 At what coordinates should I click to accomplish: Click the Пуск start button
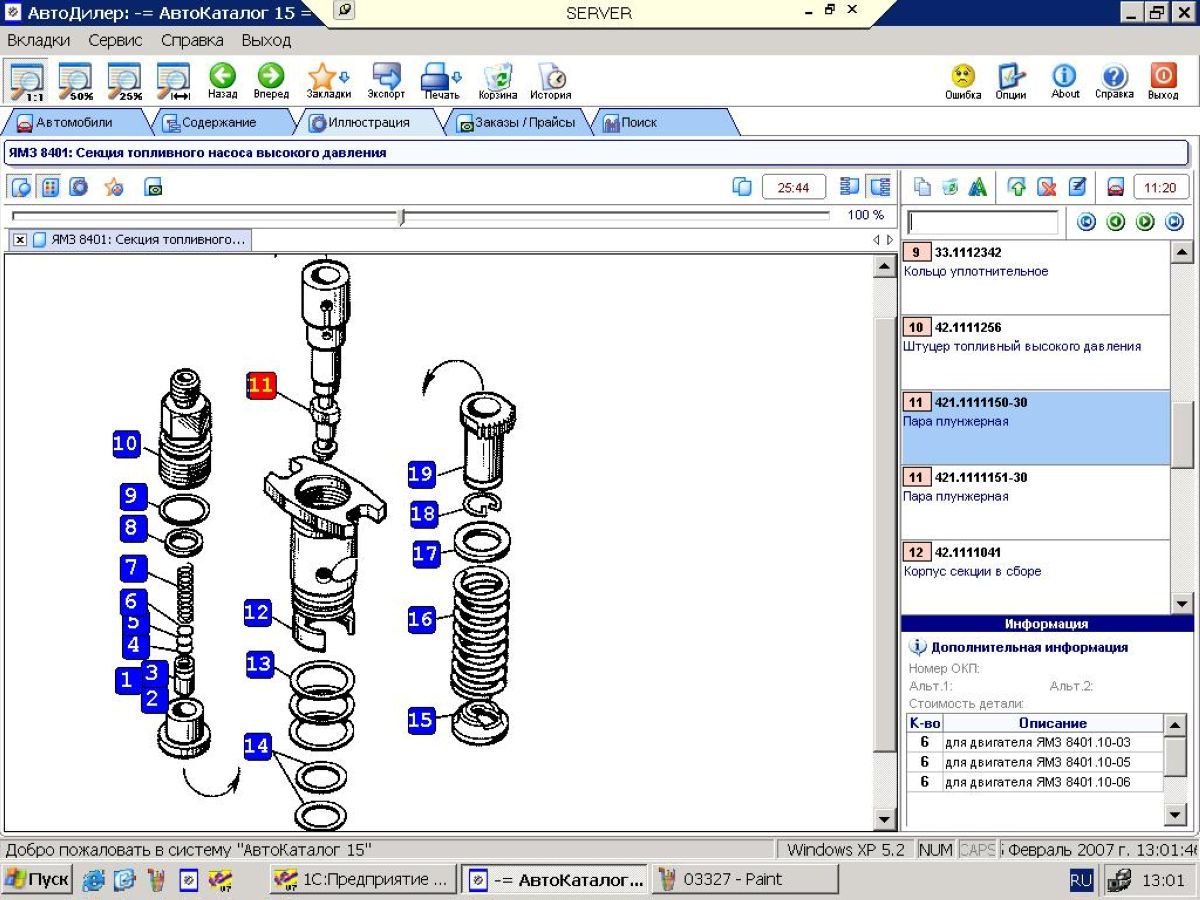tap(37, 880)
